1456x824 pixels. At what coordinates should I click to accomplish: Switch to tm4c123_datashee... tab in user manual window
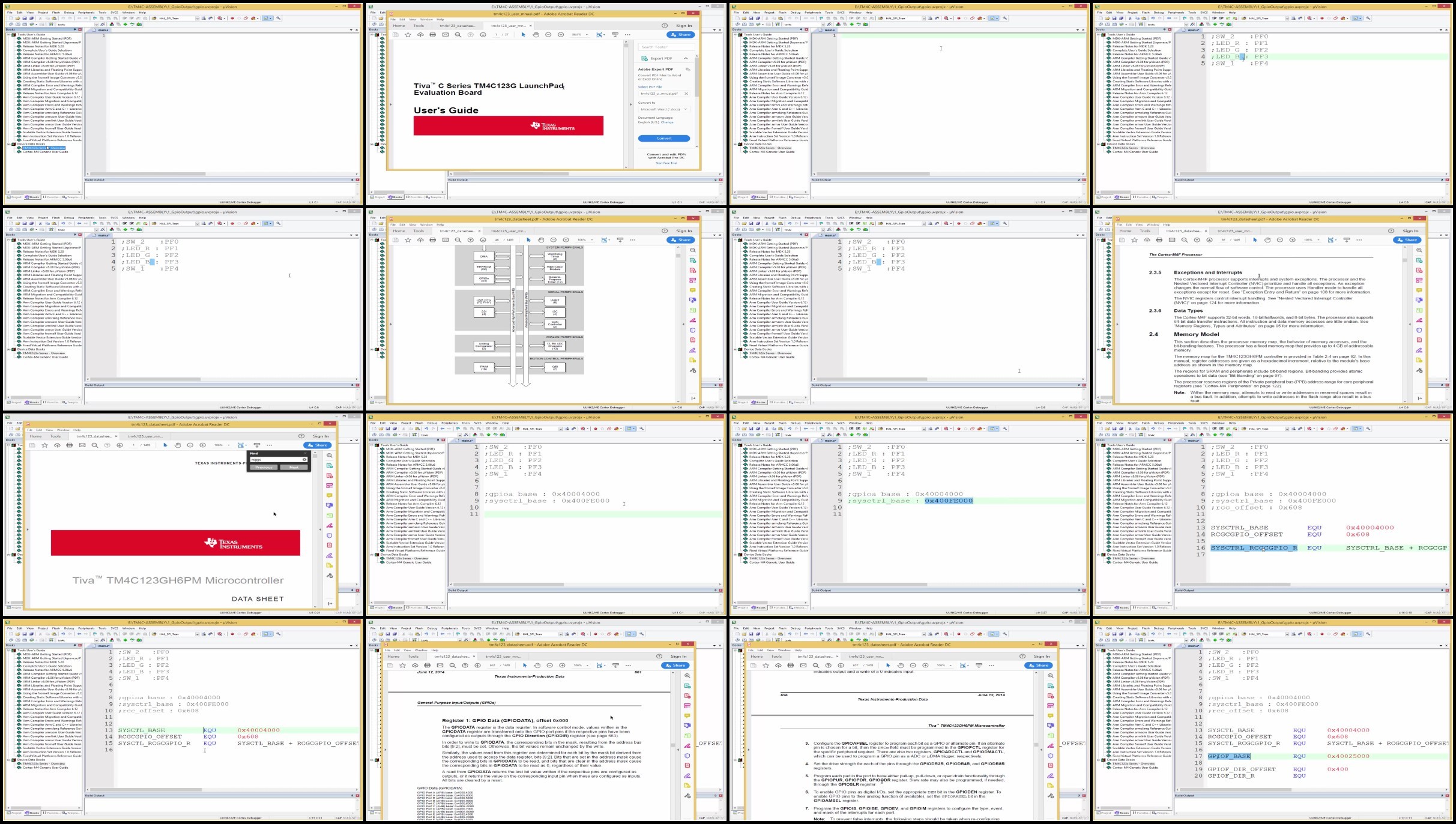coord(458,26)
